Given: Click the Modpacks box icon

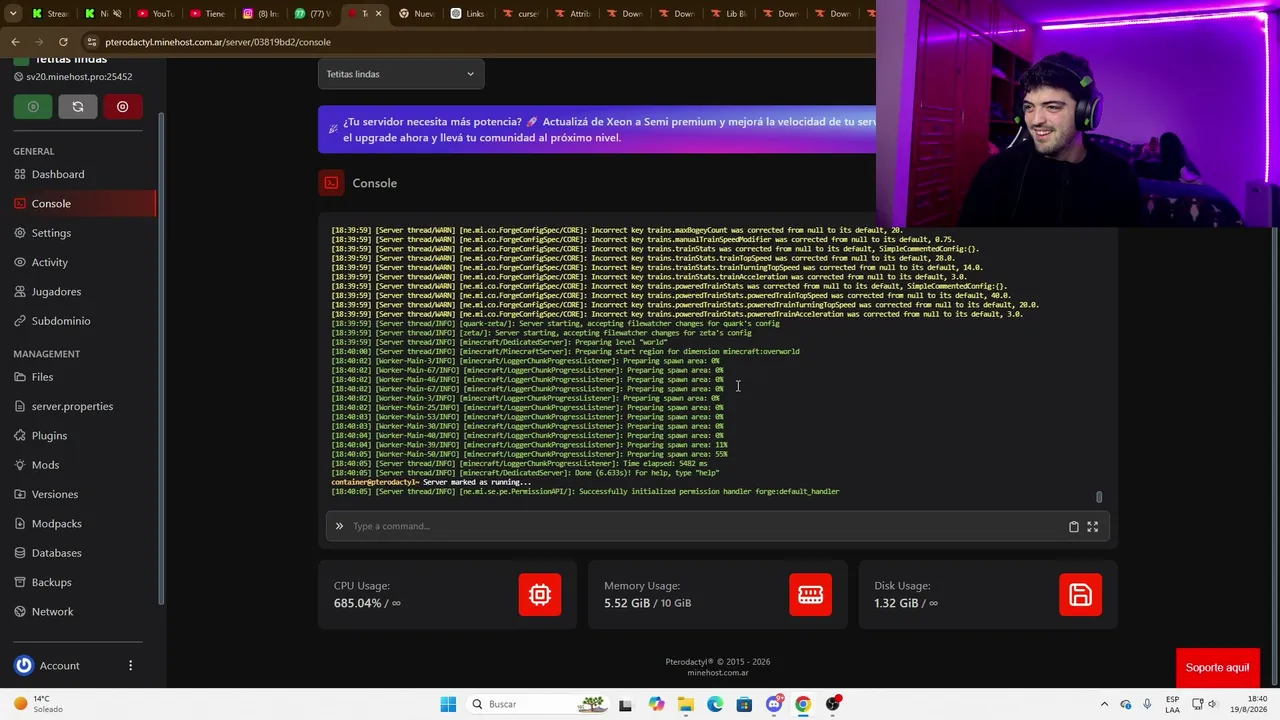Looking at the screenshot, I should tap(21, 523).
